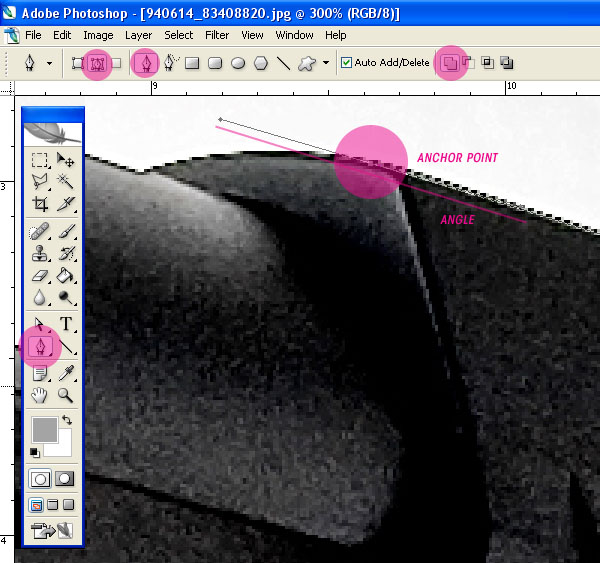The height and width of the screenshot is (563, 600).
Task: Select the Eraser tool
Action: [x=39, y=276]
